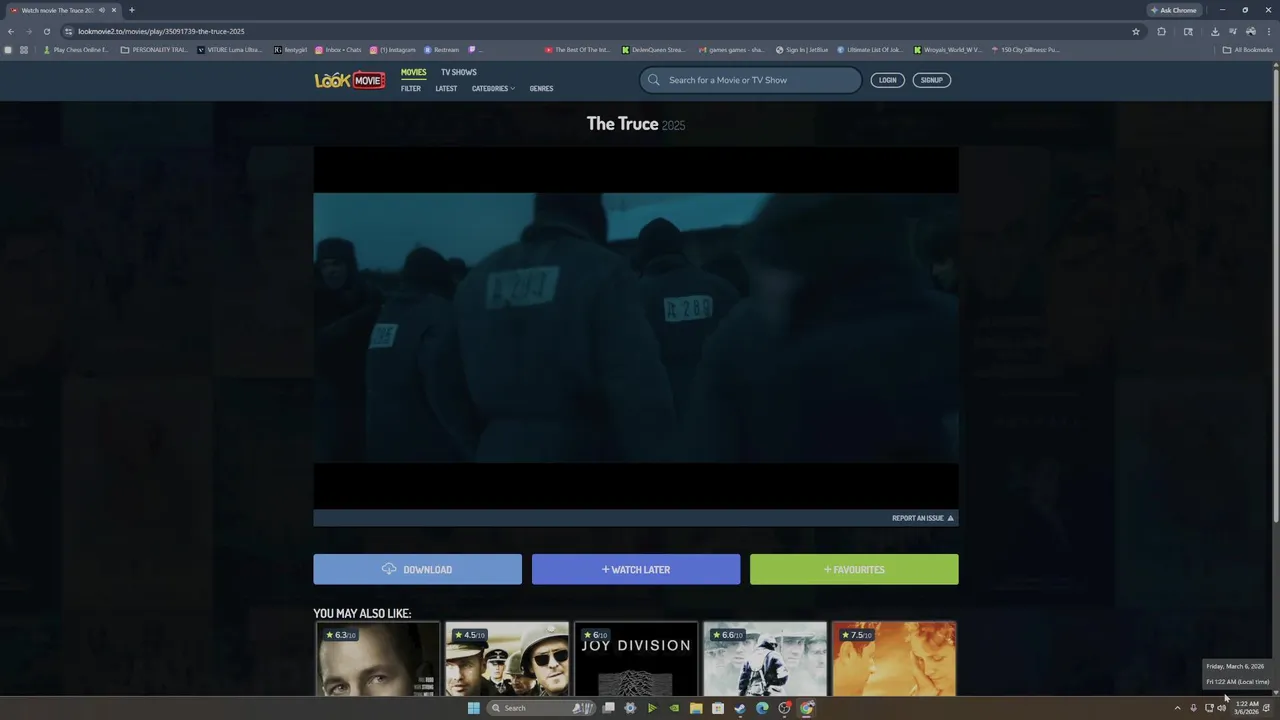Screen dimensions: 1280x720
Task: Open the recommended movie rated 4.5
Action: tap(507, 658)
